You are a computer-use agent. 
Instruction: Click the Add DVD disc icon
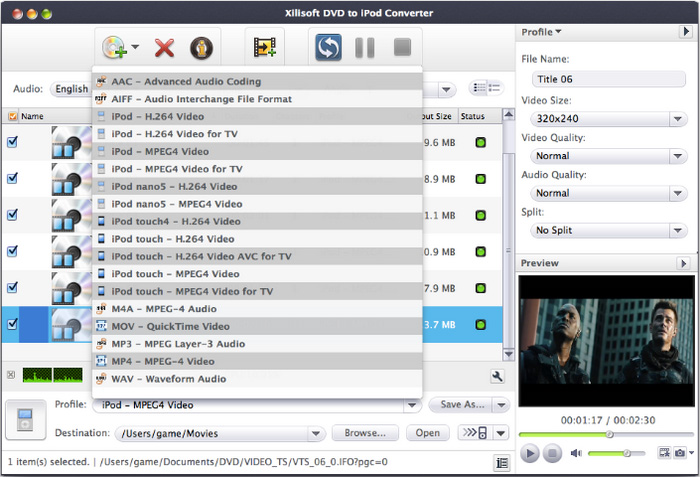coord(114,47)
